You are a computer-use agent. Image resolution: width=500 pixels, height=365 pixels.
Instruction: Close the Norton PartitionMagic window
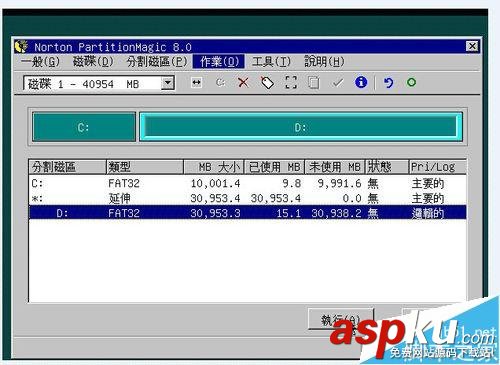(472, 46)
